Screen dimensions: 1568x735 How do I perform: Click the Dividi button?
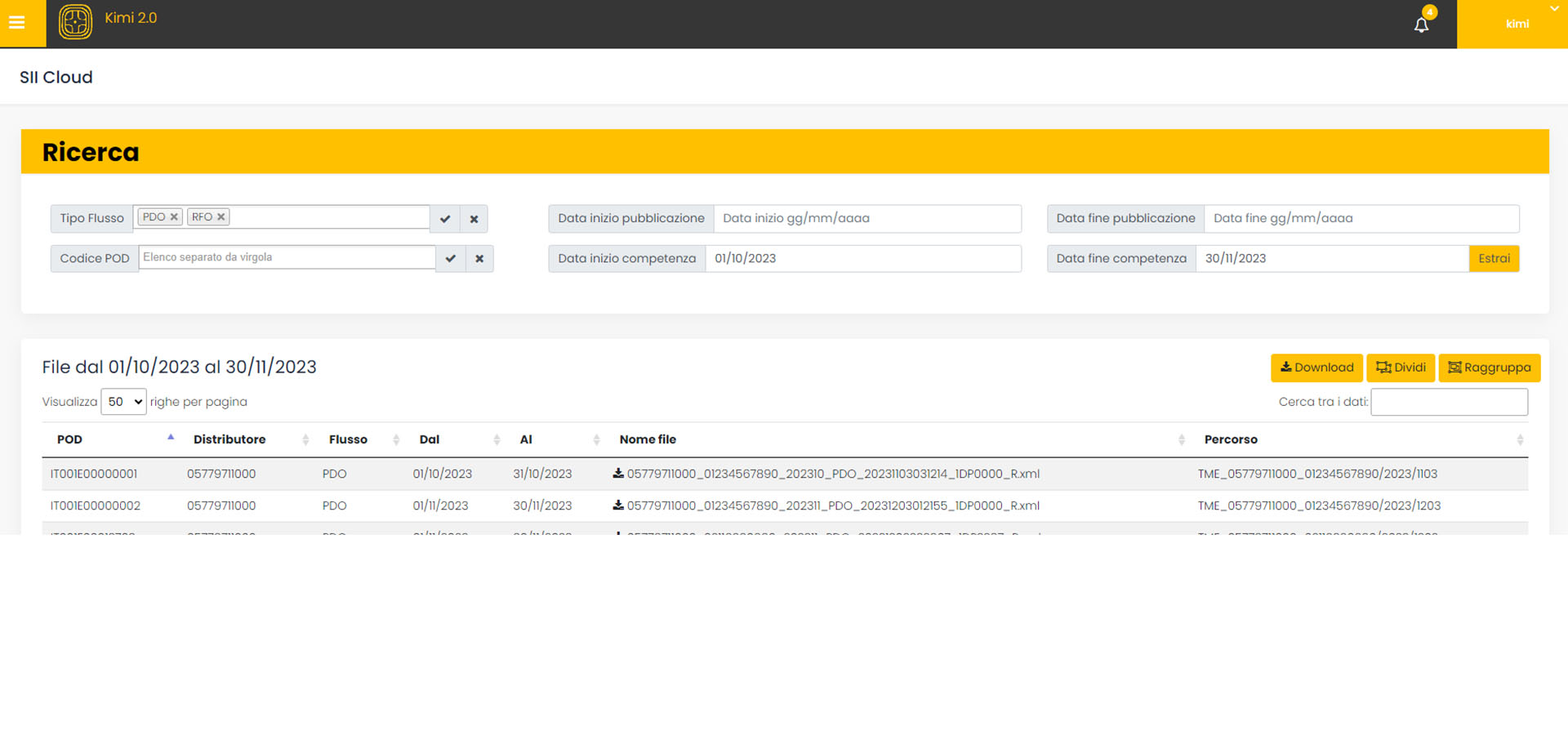[1400, 367]
